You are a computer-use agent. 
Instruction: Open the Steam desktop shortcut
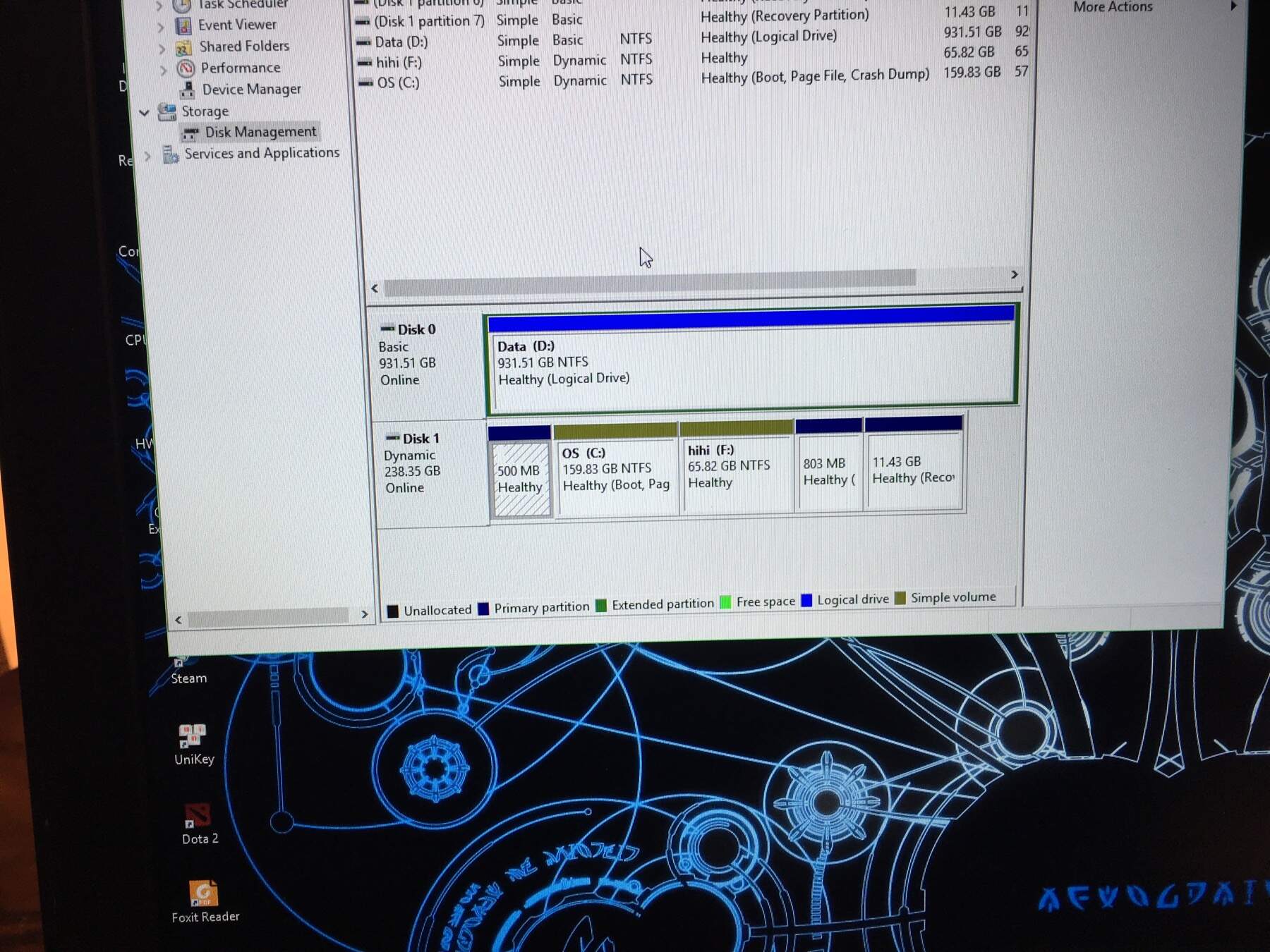coord(188,670)
